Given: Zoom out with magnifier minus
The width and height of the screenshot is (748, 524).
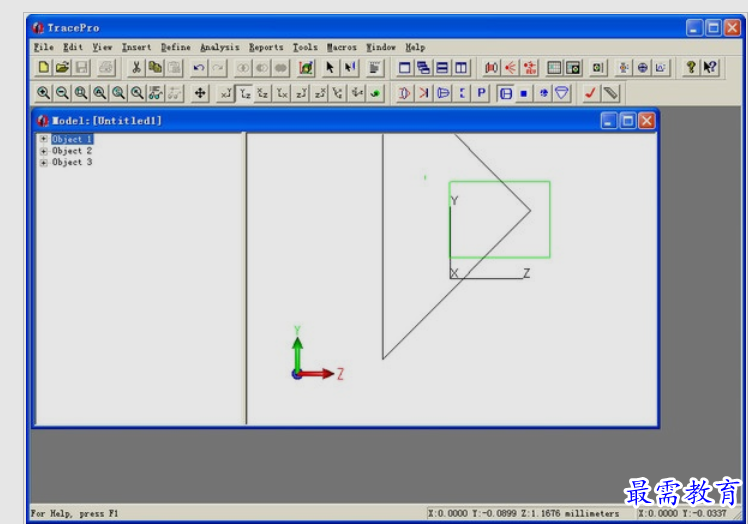Looking at the screenshot, I should pos(62,93).
